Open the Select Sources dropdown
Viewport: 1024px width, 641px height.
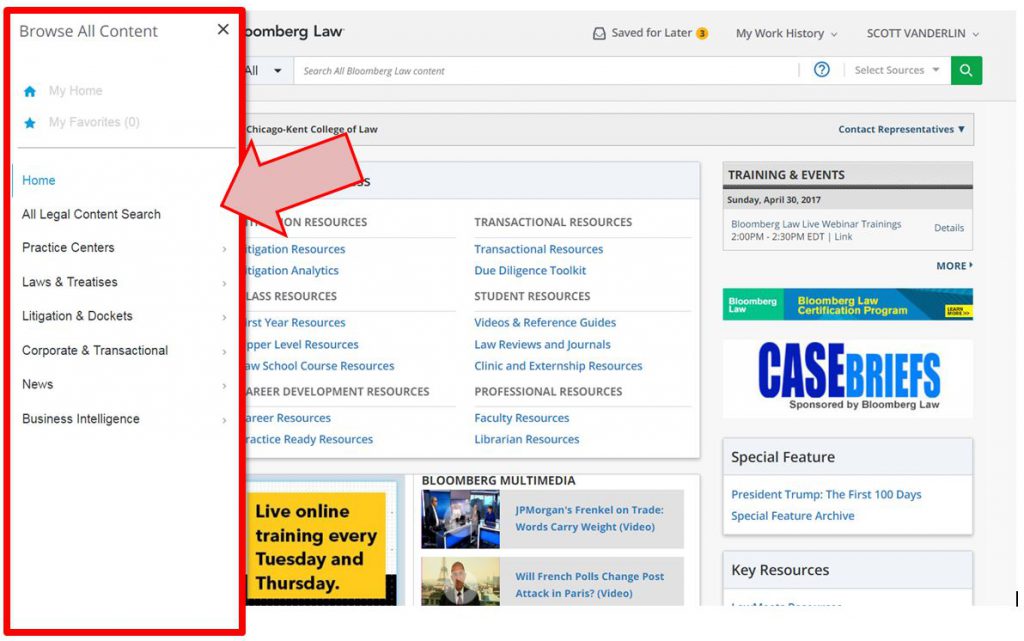pyautogui.click(x=896, y=70)
